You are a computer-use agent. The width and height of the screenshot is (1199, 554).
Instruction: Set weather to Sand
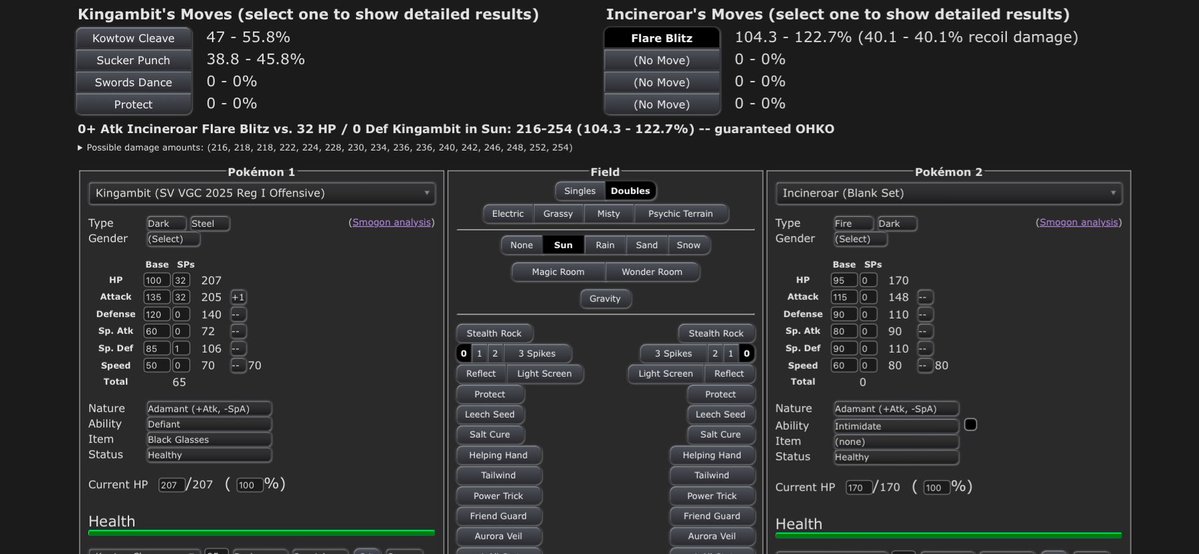[x=647, y=245]
